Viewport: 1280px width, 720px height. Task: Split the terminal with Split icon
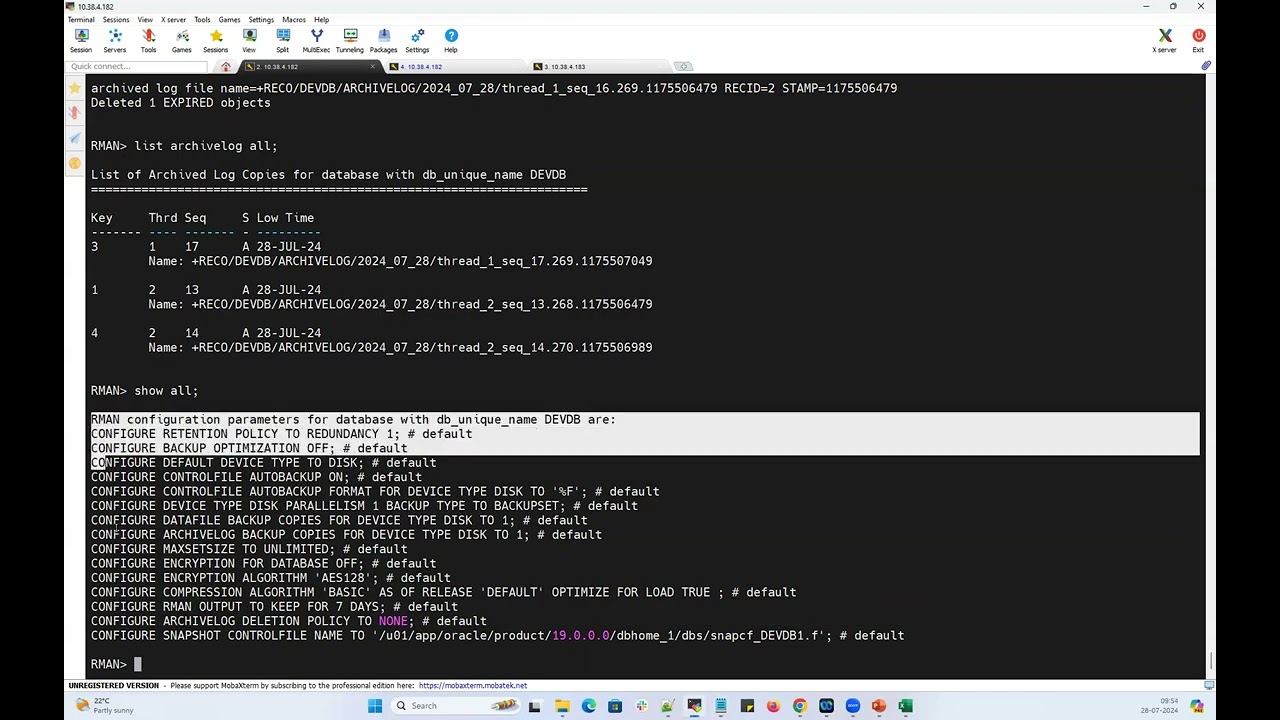click(283, 41)
